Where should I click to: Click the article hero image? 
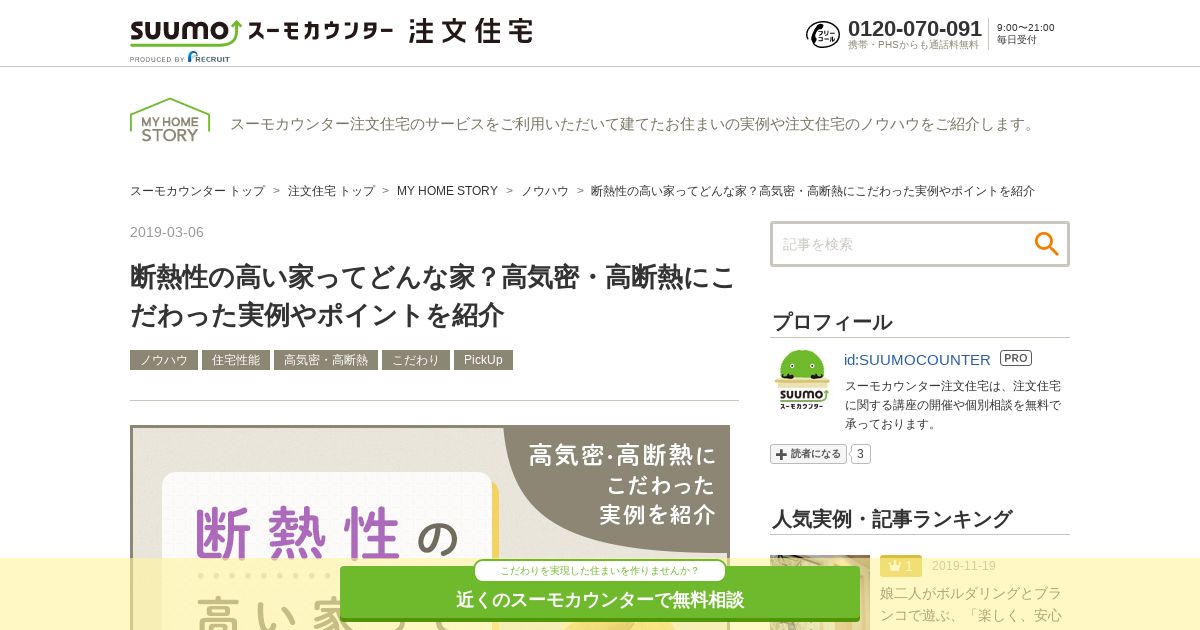430,527
